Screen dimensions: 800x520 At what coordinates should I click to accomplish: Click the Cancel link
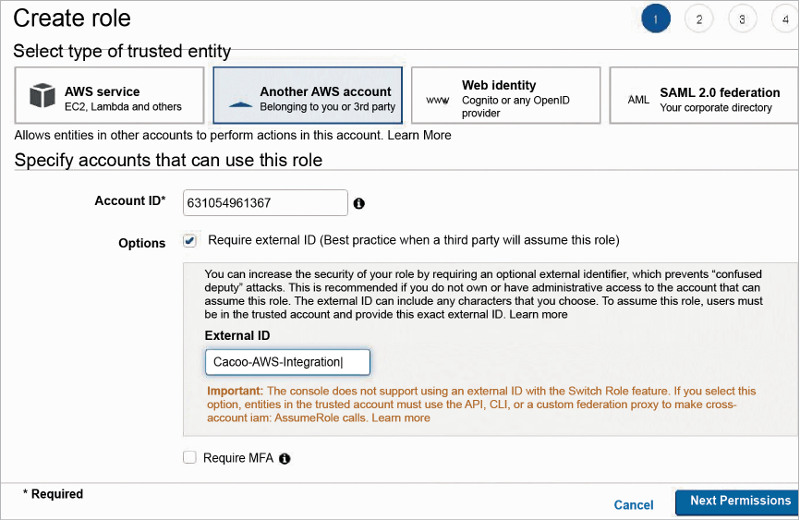coord(633,505)
